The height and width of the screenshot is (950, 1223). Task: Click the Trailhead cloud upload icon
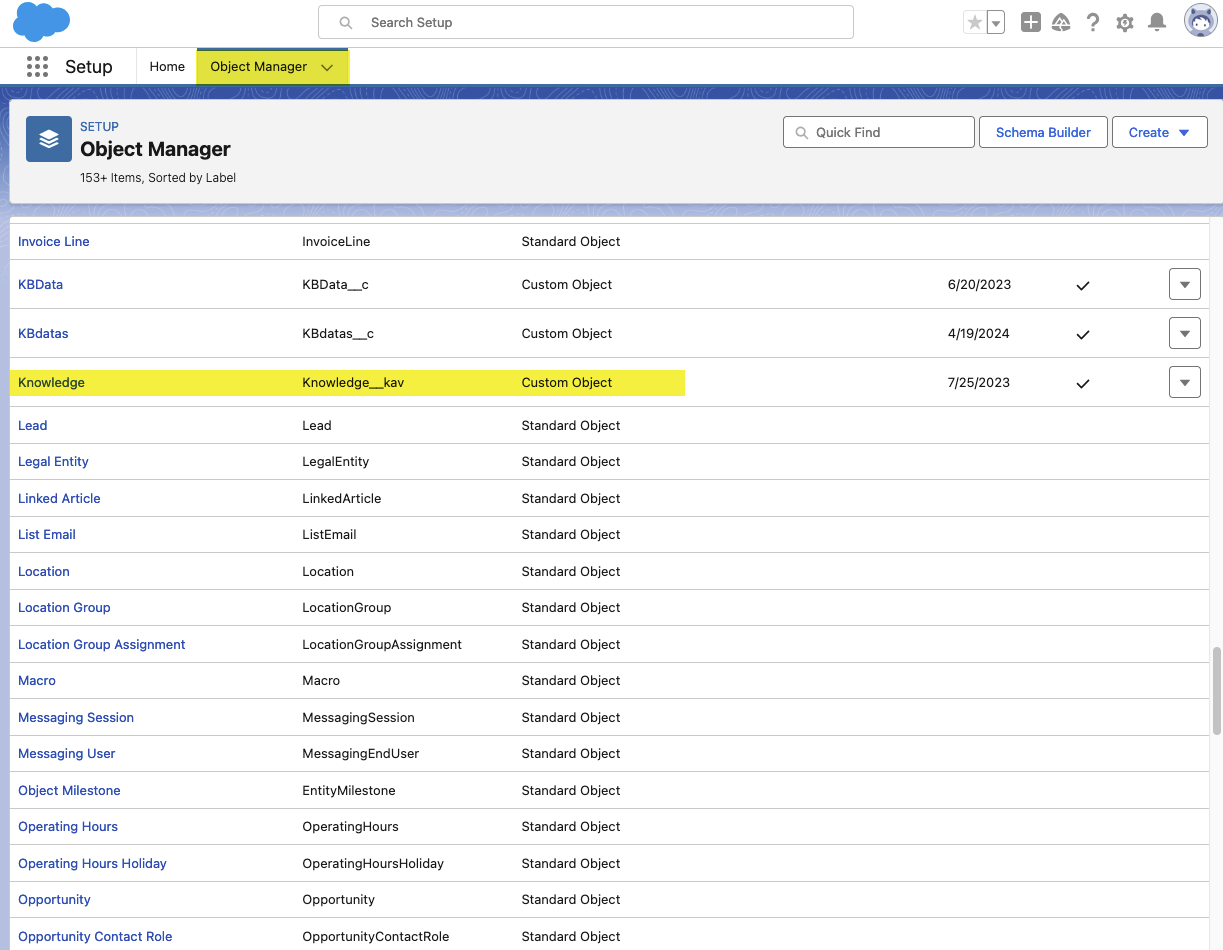point(1061,21)
